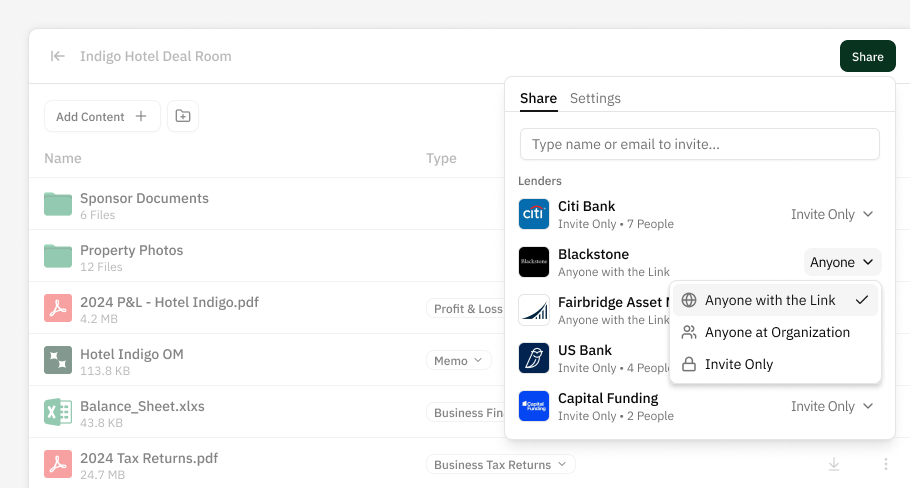Screen dimensions: 910x488
Task: Open Capital Funding Invite Only dropdown
Action: point(832,406)
